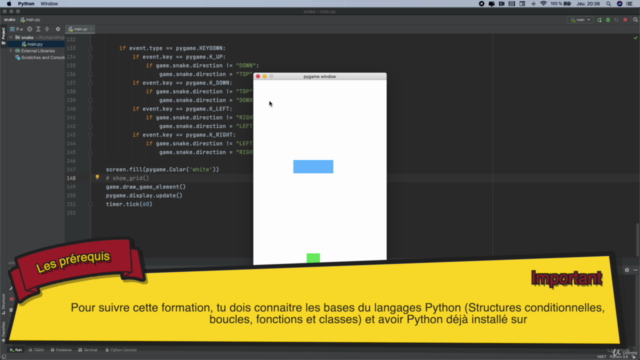The height and width of the screenshot is (360, 640).
Task: Click the Rerun main icon
Action: [599, 20]
